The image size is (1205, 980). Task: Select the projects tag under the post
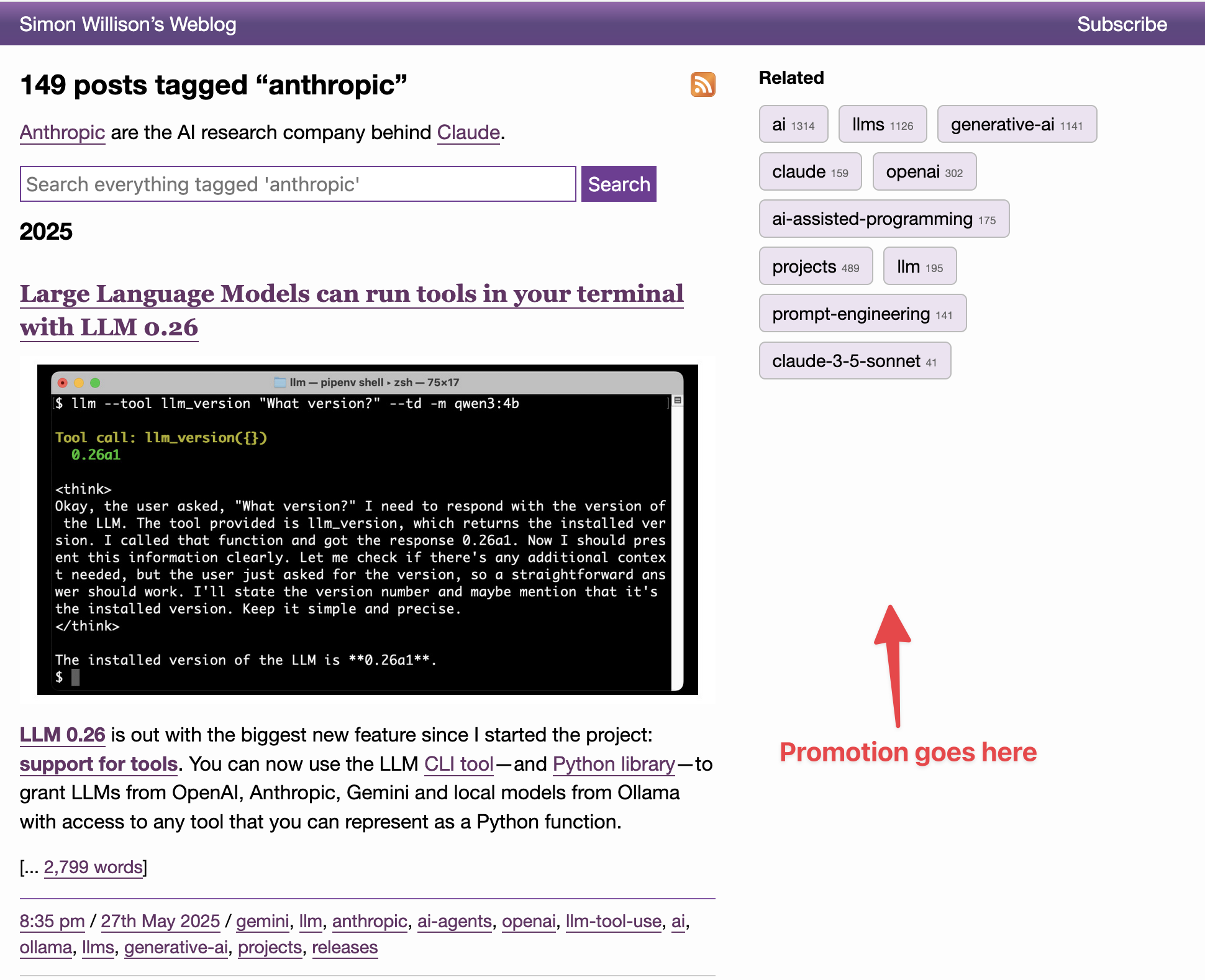click(270, 947)
